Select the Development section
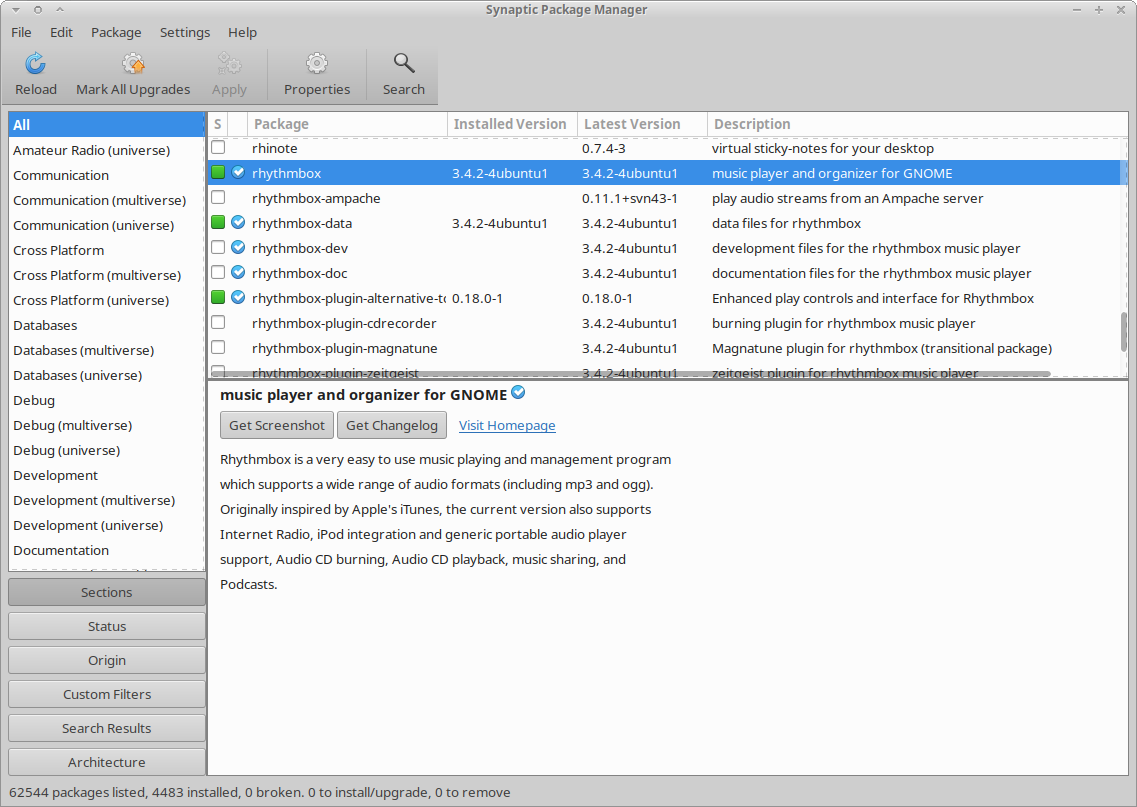 pos(107,475)
